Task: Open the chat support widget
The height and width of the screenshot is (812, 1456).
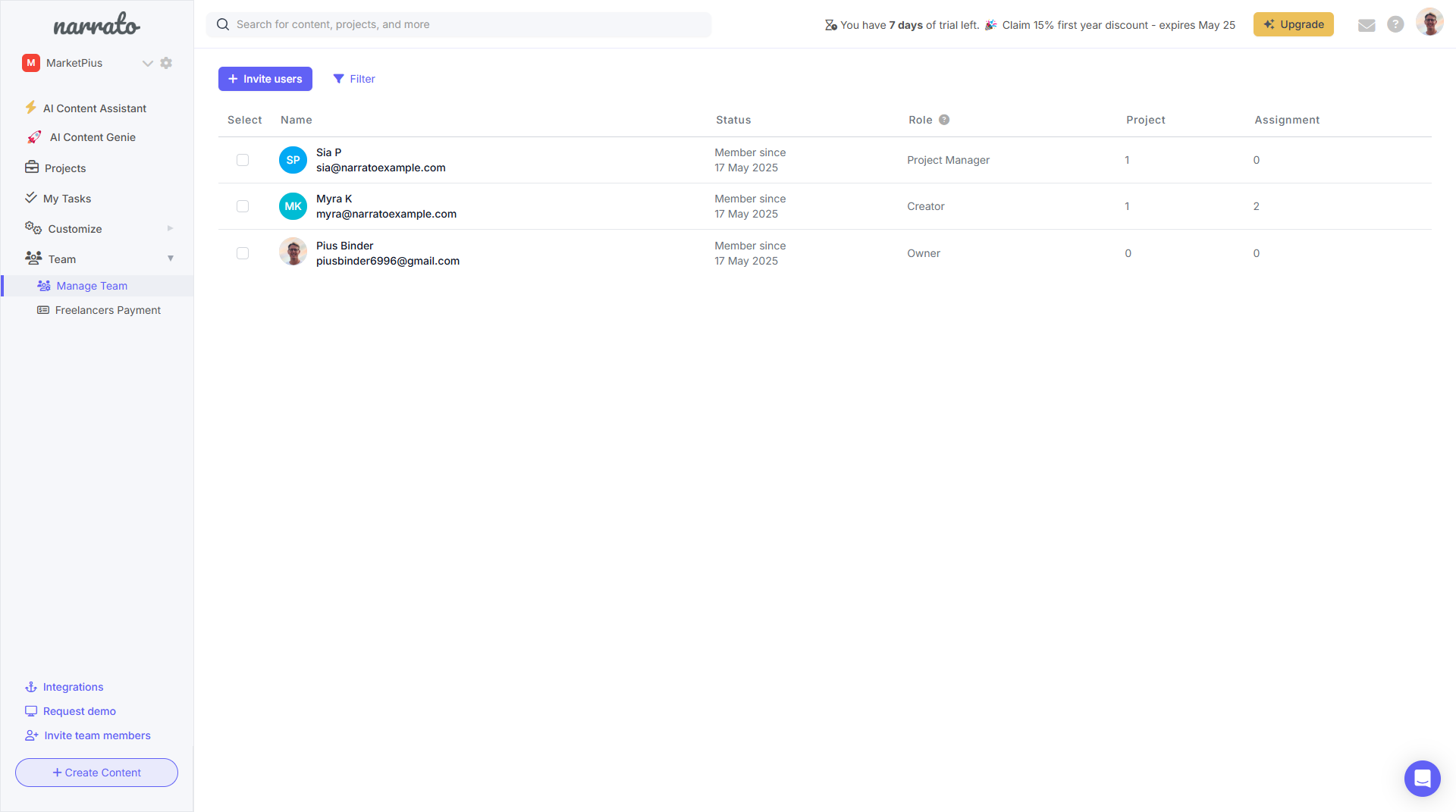Action: (1422, 778)
